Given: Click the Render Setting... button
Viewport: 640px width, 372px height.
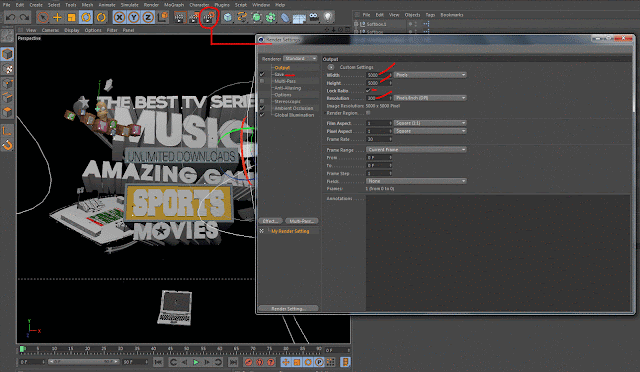Looking at the screenshot, I should click(x=288, y=308).
